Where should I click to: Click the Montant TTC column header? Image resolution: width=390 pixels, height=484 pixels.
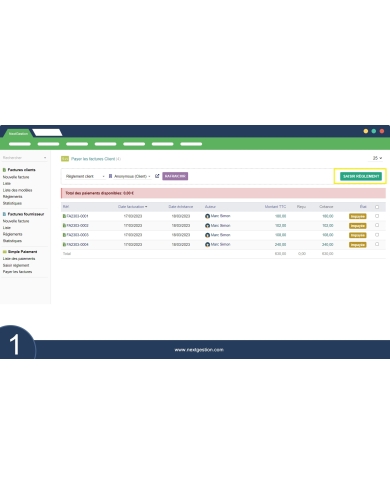tap(275, 207)
